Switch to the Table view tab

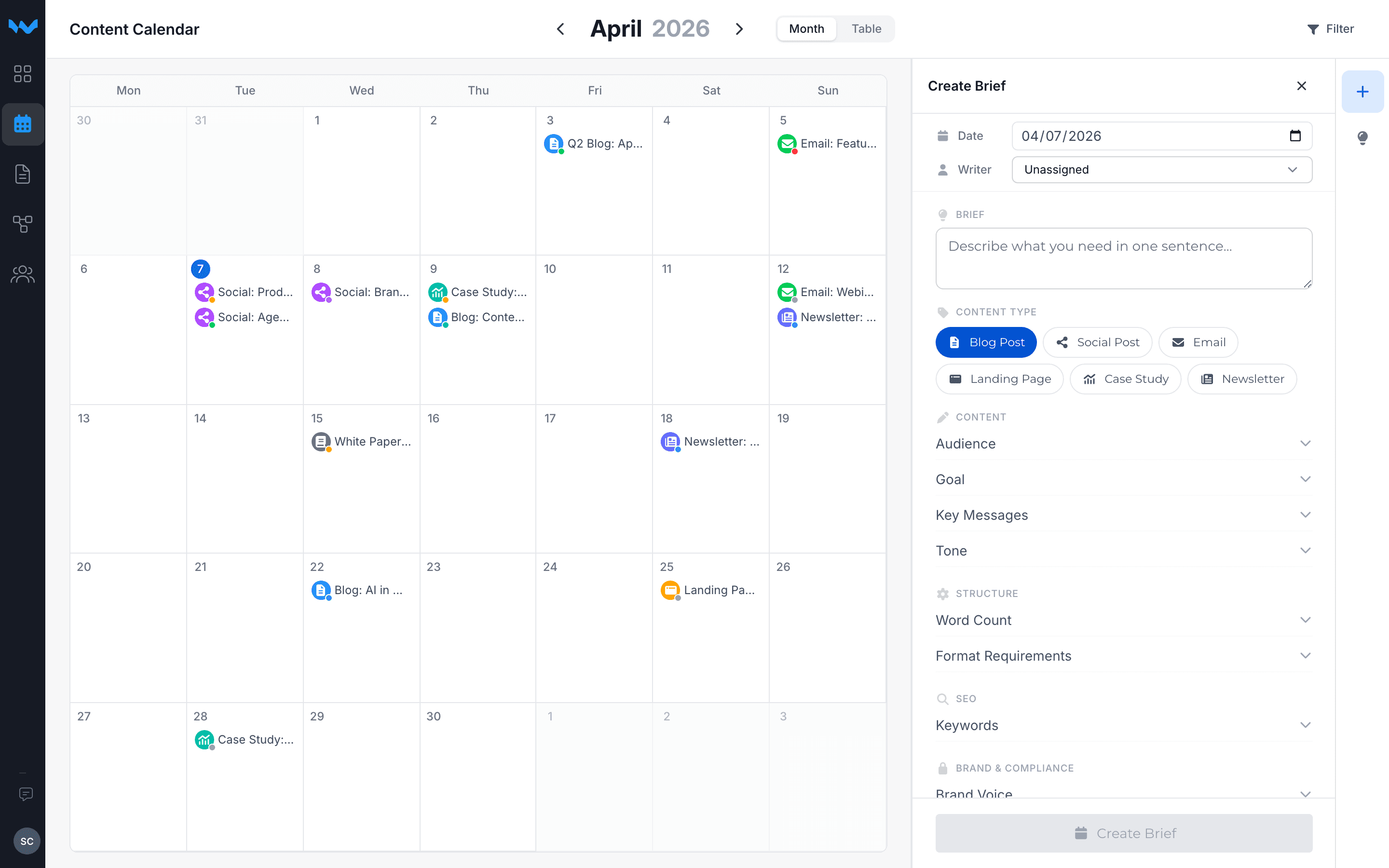[x=866, y=28]
